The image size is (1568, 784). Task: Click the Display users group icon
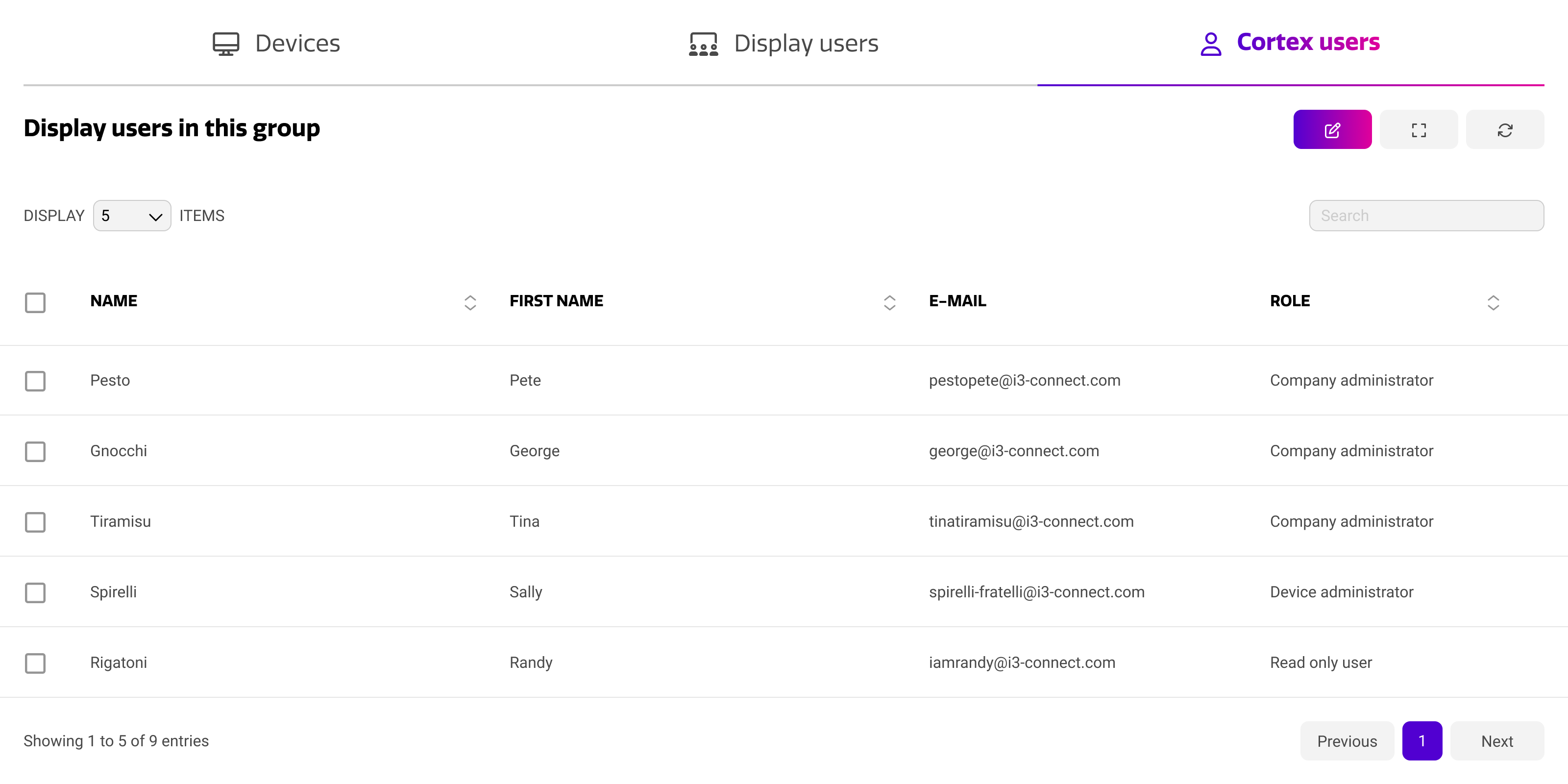click(x=703, y=44)
